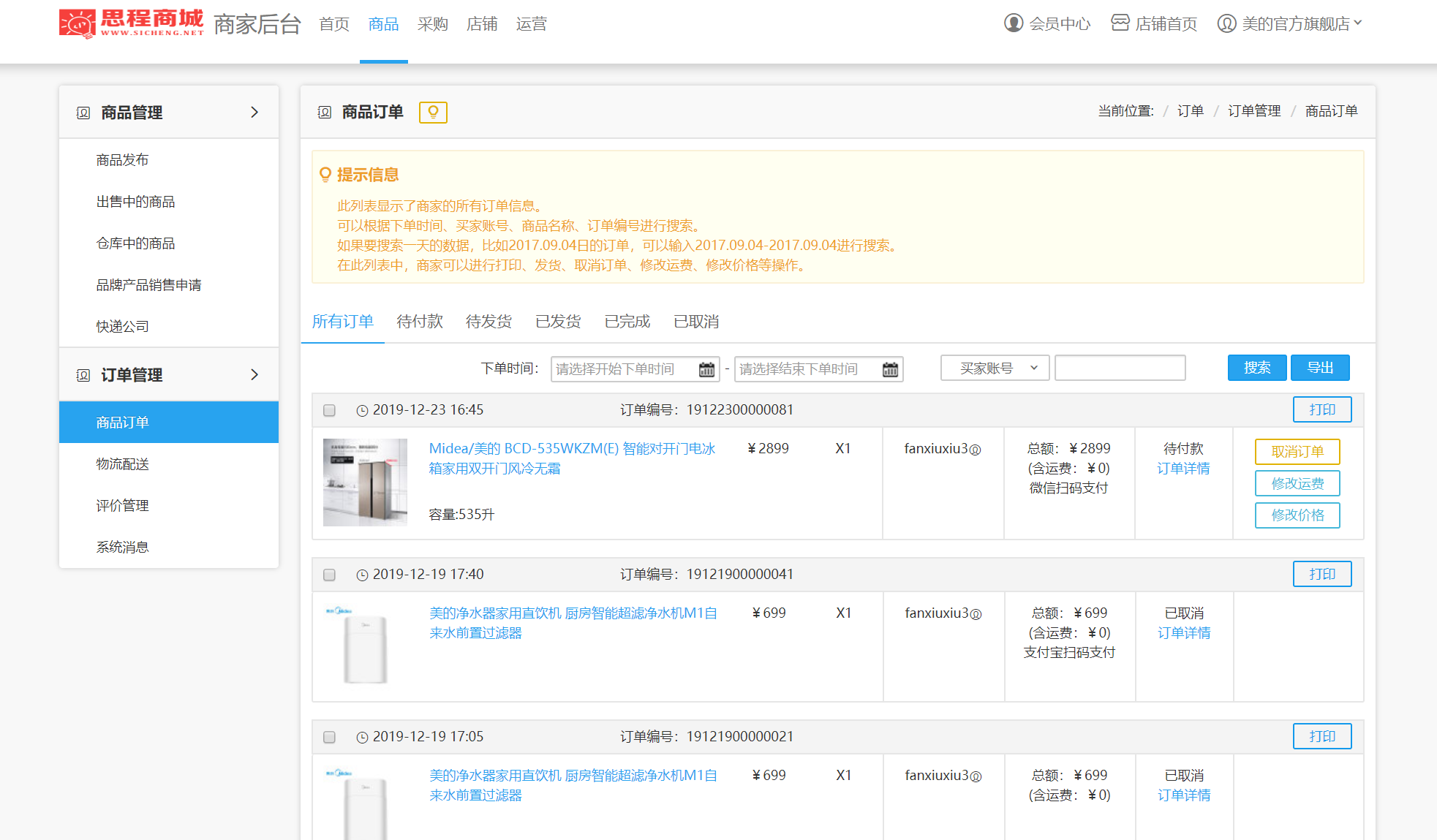The image size is (1437, 840).
Task: Click the lightbulb tips icon beside 商品订单
Action: tap(433, 112)
